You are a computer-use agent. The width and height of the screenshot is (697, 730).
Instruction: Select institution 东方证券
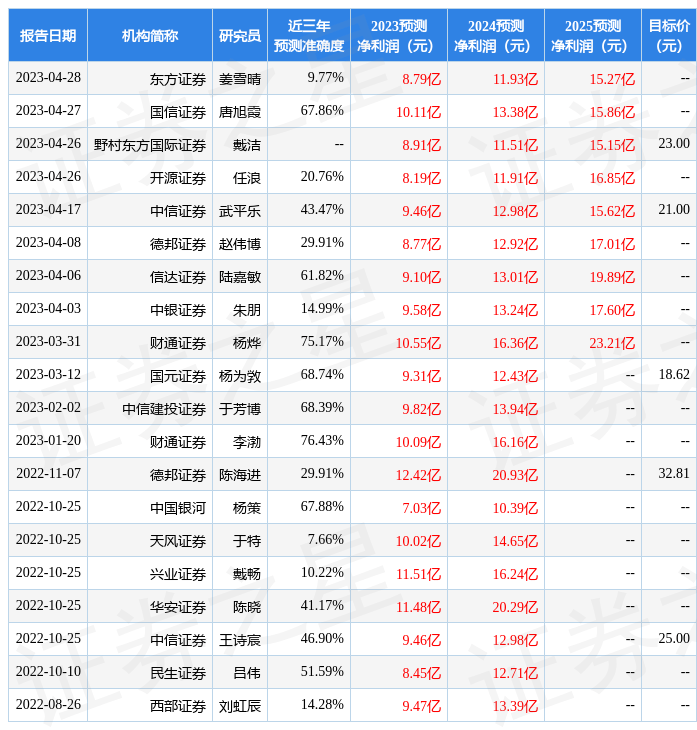tap(177, 79)
